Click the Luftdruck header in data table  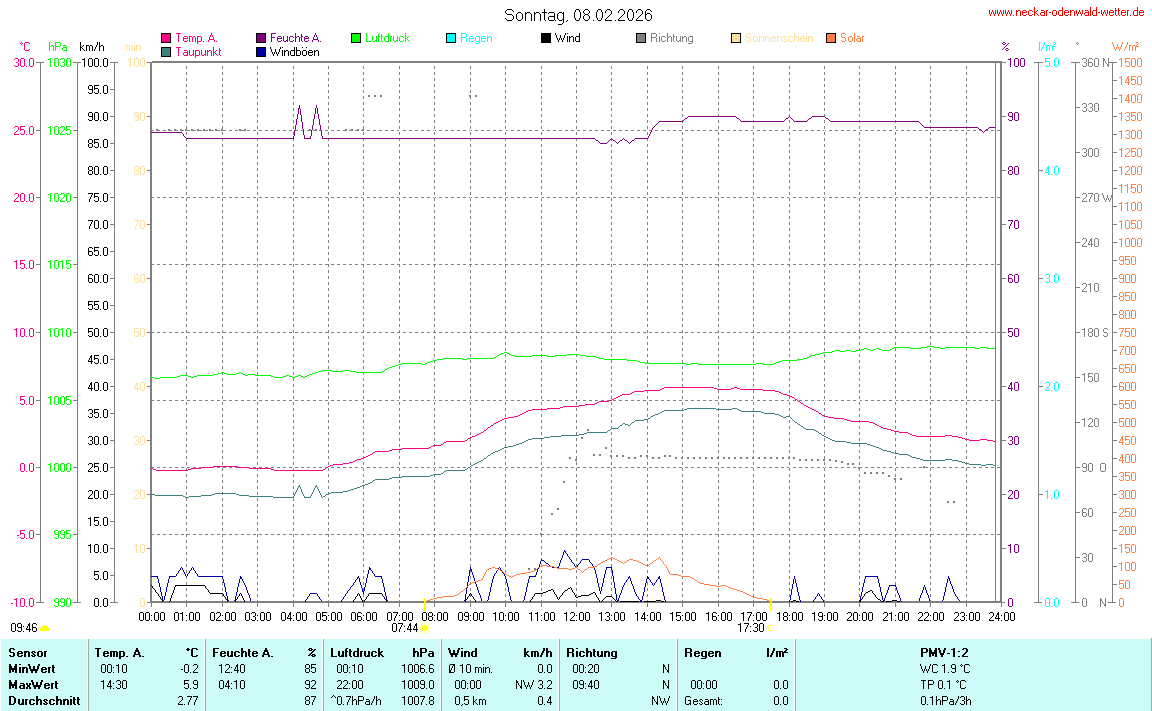(357, 653)
